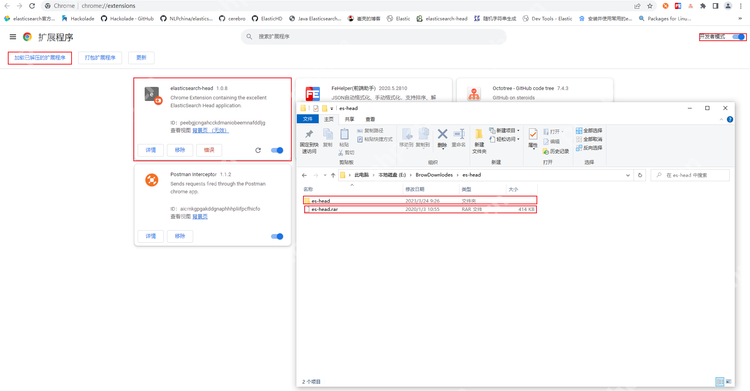Disable the Postman Interceptor extension toggle
The image size is (750, 391).
pyautogui.click(x=277, y=236)
